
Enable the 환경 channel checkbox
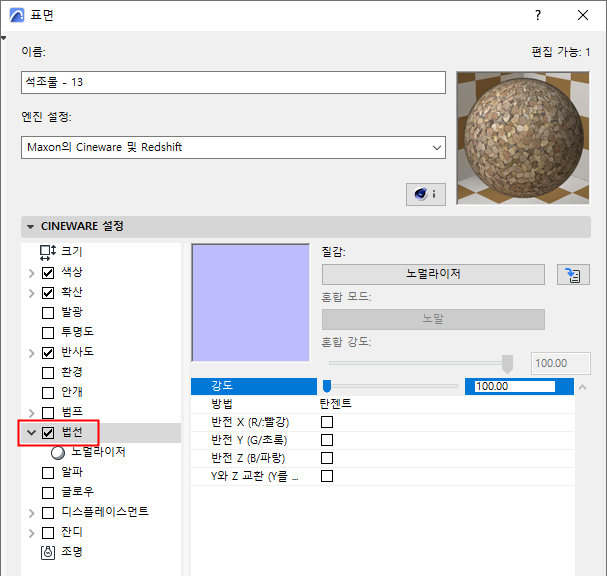(x=48, y=373)
